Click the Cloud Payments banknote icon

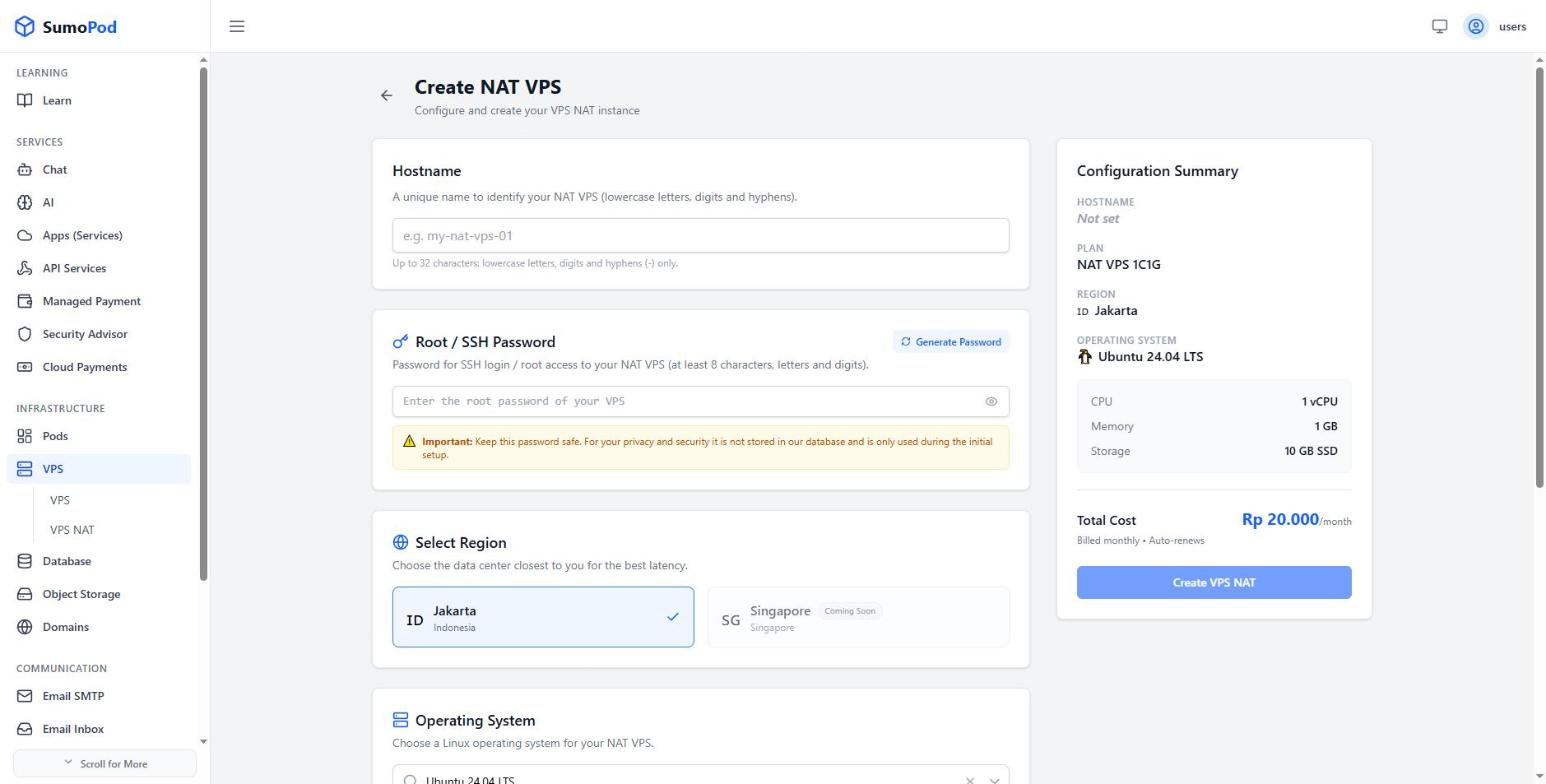25,367
